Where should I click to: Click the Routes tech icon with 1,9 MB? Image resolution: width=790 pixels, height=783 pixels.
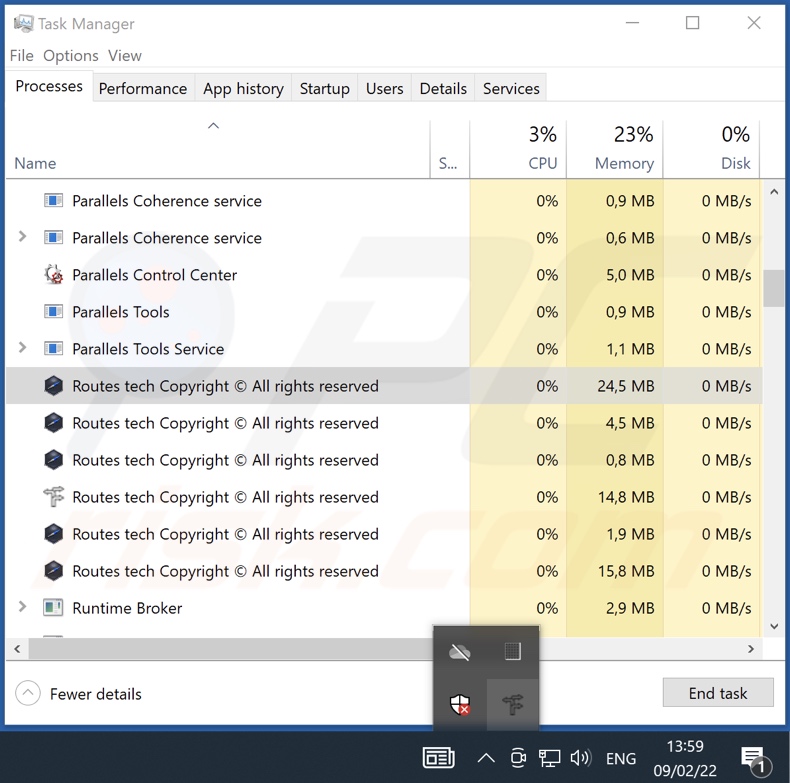coord(53,534)
